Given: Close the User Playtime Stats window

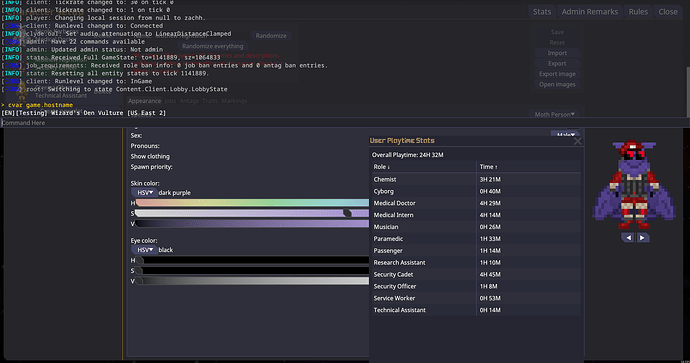Looking at the screenshot, I should coord(577,141).
